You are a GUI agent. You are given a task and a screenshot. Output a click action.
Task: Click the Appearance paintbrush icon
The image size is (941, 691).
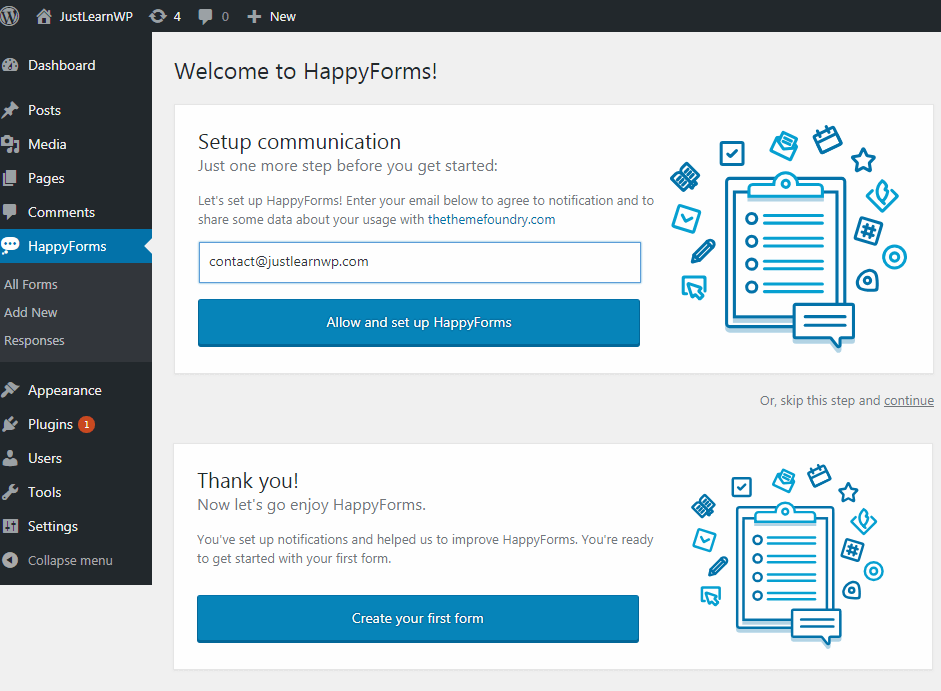[10, 390]
